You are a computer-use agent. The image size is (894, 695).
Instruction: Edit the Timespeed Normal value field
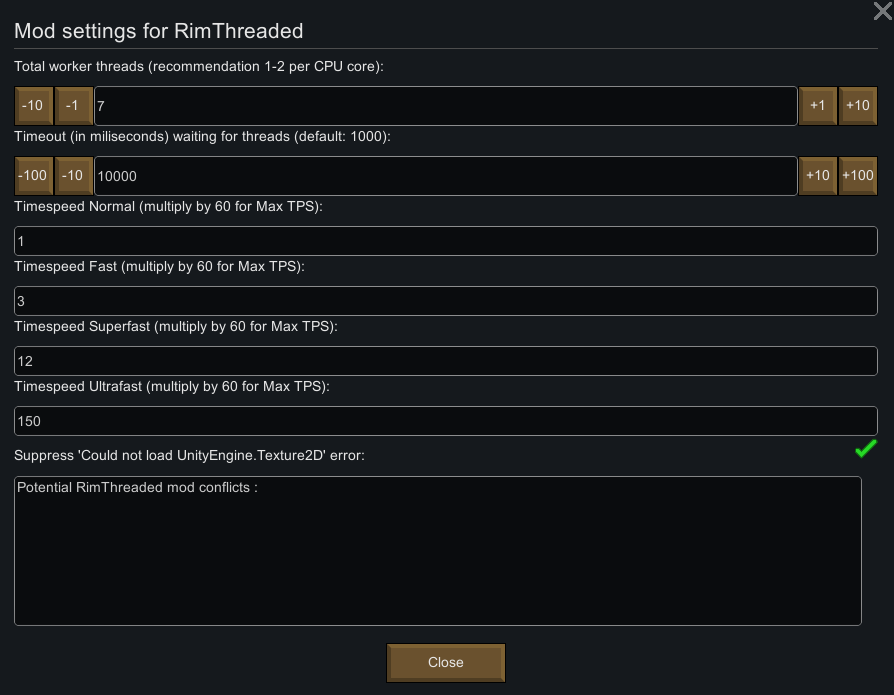pyautogui.click(x=445, y=241)
